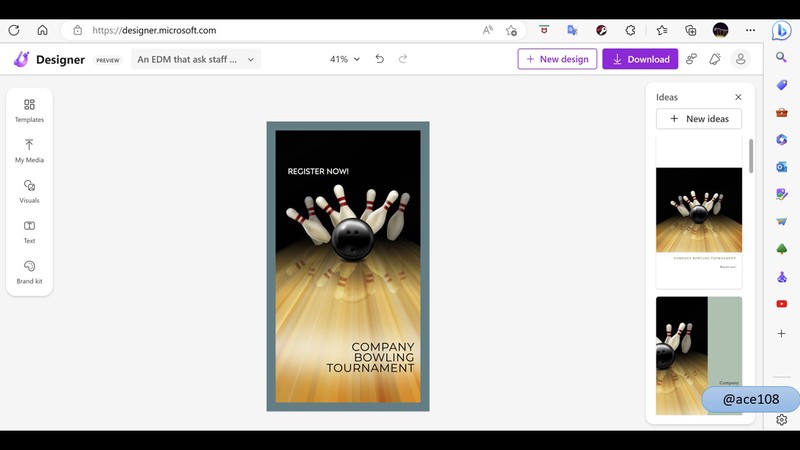Open sidebar settings gear
Image resolution: width=800 pixels, height=450 pixels.
(x=781, y=419)
